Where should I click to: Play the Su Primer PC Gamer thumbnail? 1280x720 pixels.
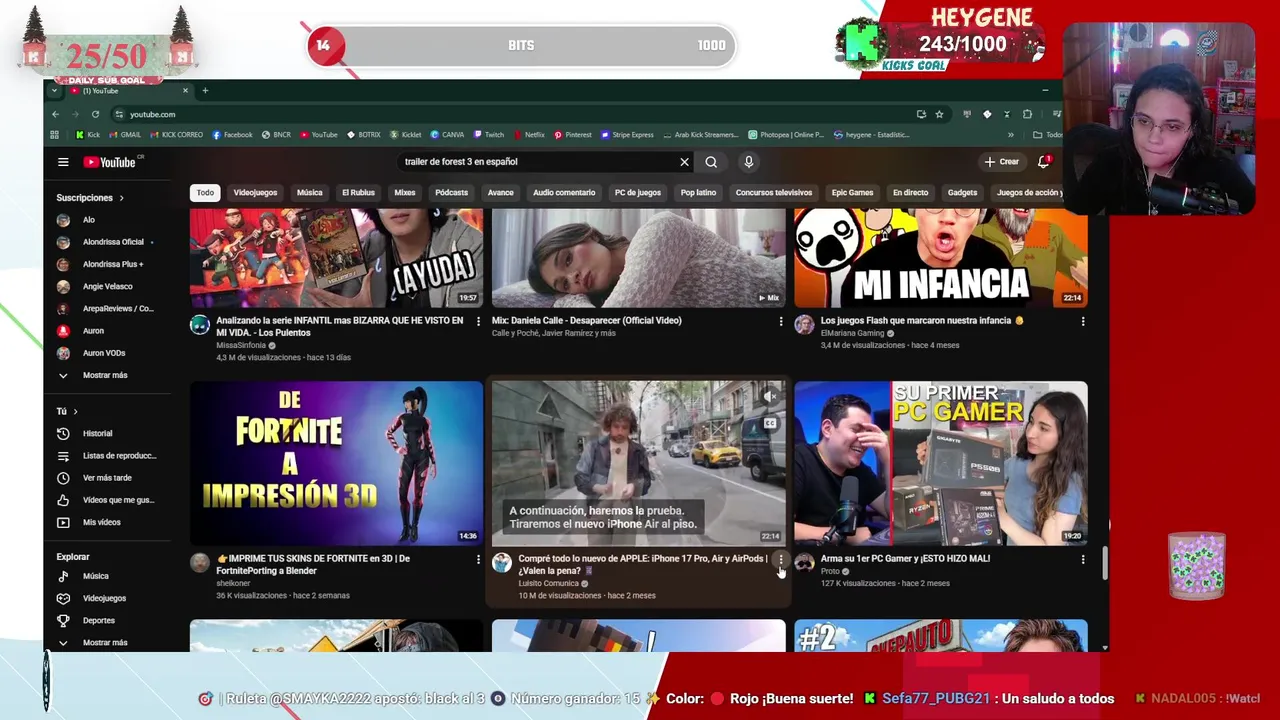[941, 463]
